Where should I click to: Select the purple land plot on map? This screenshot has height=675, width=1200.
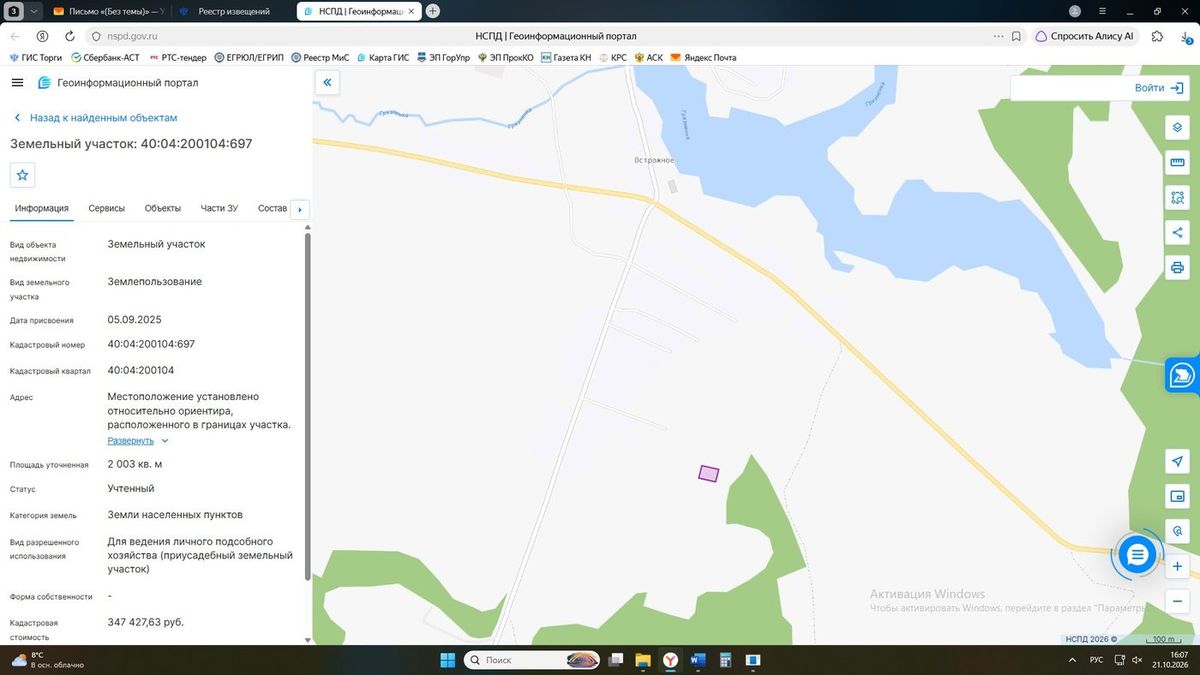(708, 473)
